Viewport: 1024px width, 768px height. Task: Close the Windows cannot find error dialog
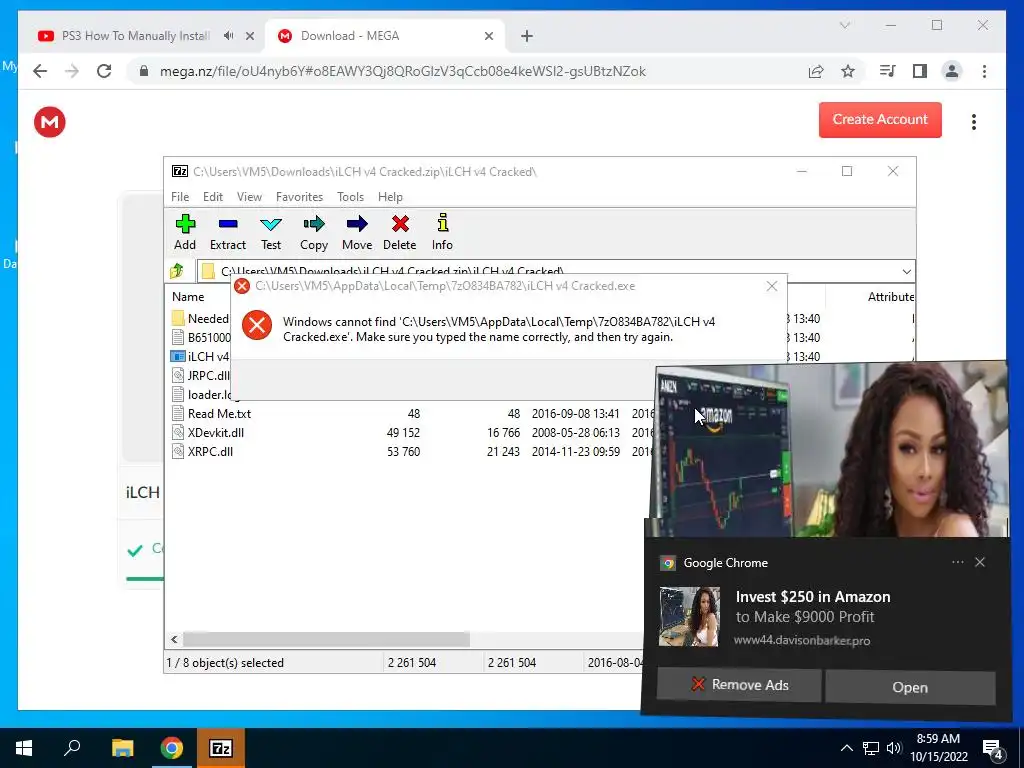771,286
